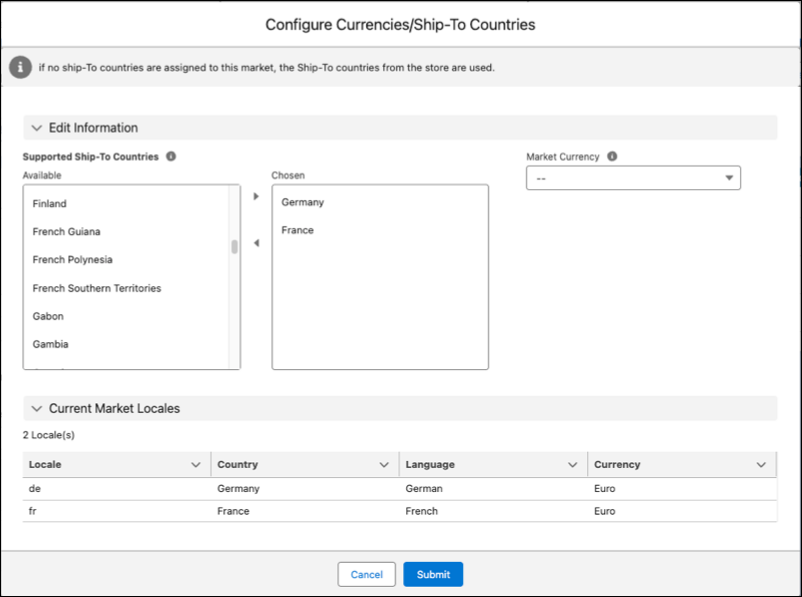802x597 pixels.
Task: Open the Market Currency dropdown
Action: pyautogui.click(x=633, y=178)
